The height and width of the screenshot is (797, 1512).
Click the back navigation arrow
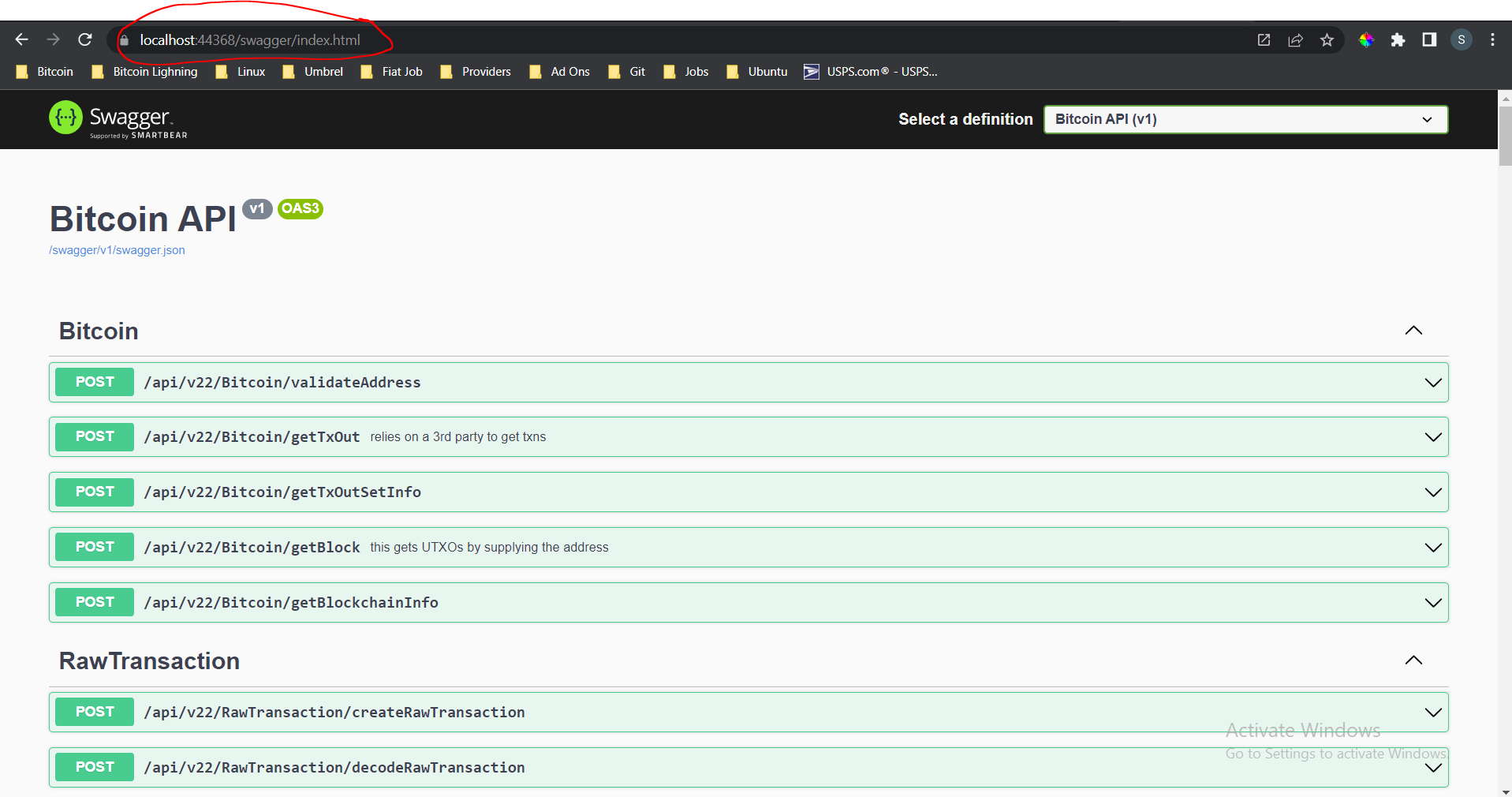21,39
